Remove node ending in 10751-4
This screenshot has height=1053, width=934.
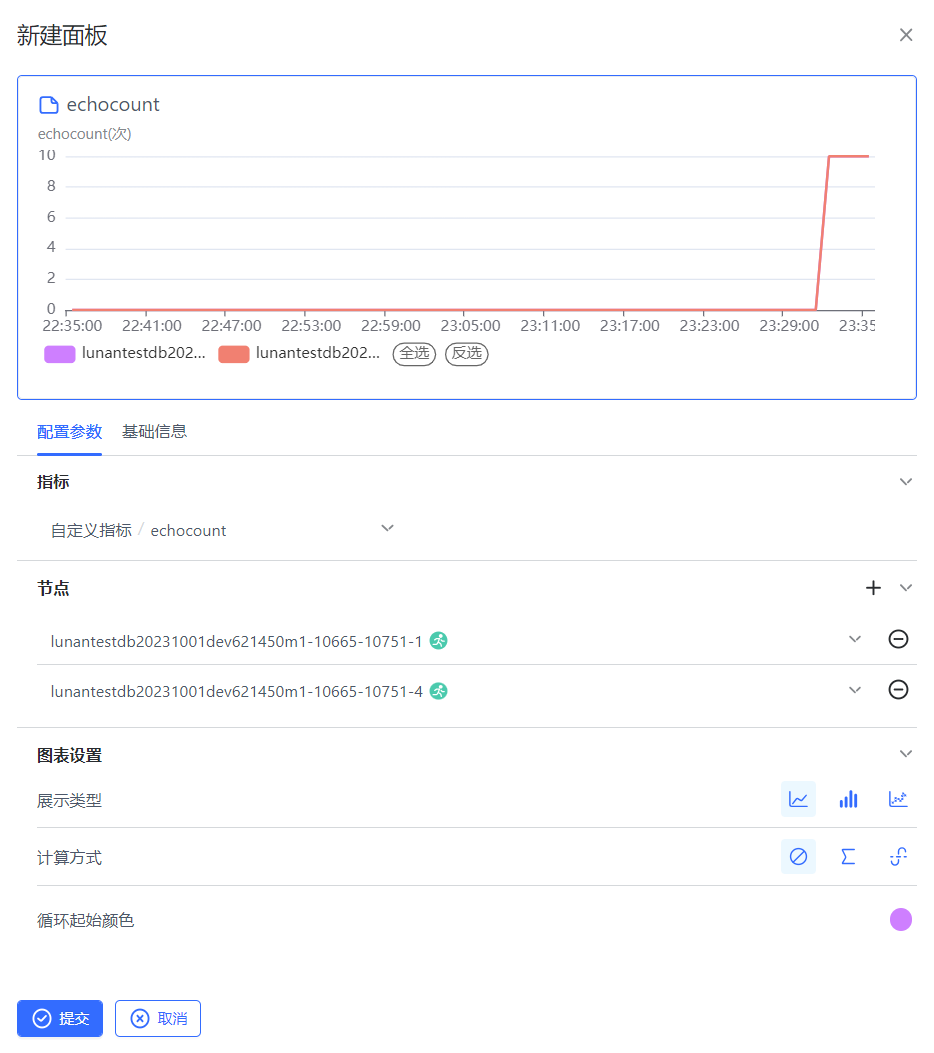tap(898, 690)
